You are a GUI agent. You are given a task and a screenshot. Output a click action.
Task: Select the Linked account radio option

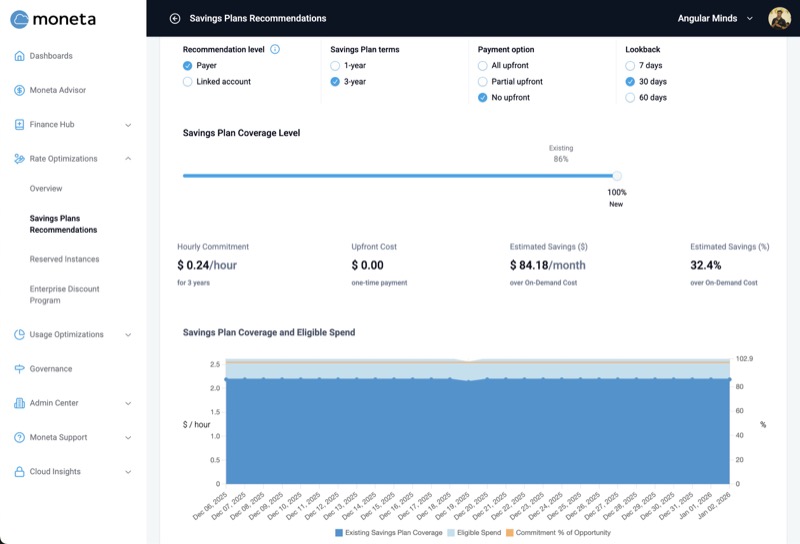click(188, 82)
